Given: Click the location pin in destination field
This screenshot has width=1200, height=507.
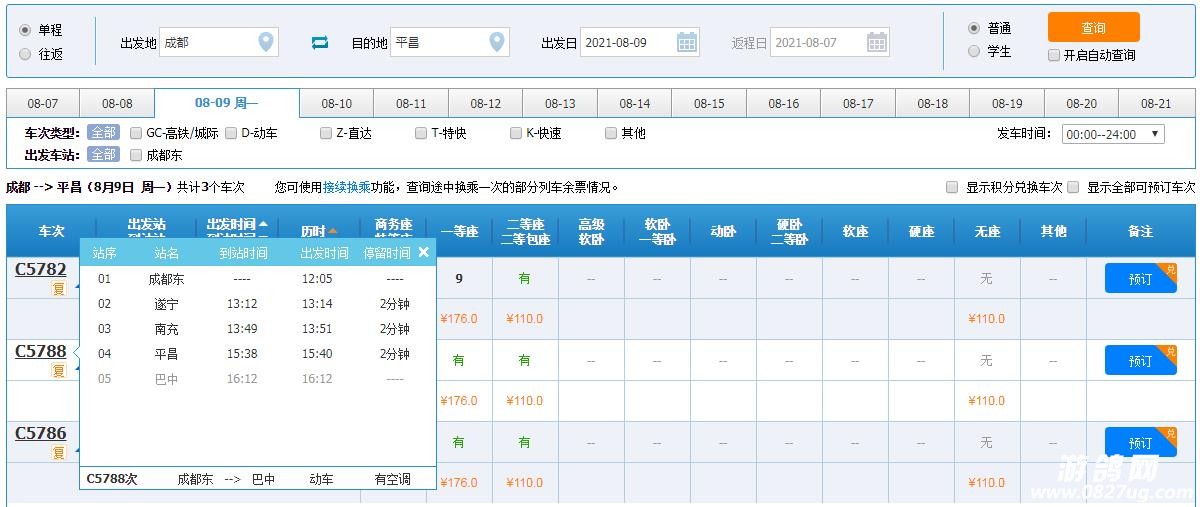Looking at the screenshot, I should coord(496,42).
